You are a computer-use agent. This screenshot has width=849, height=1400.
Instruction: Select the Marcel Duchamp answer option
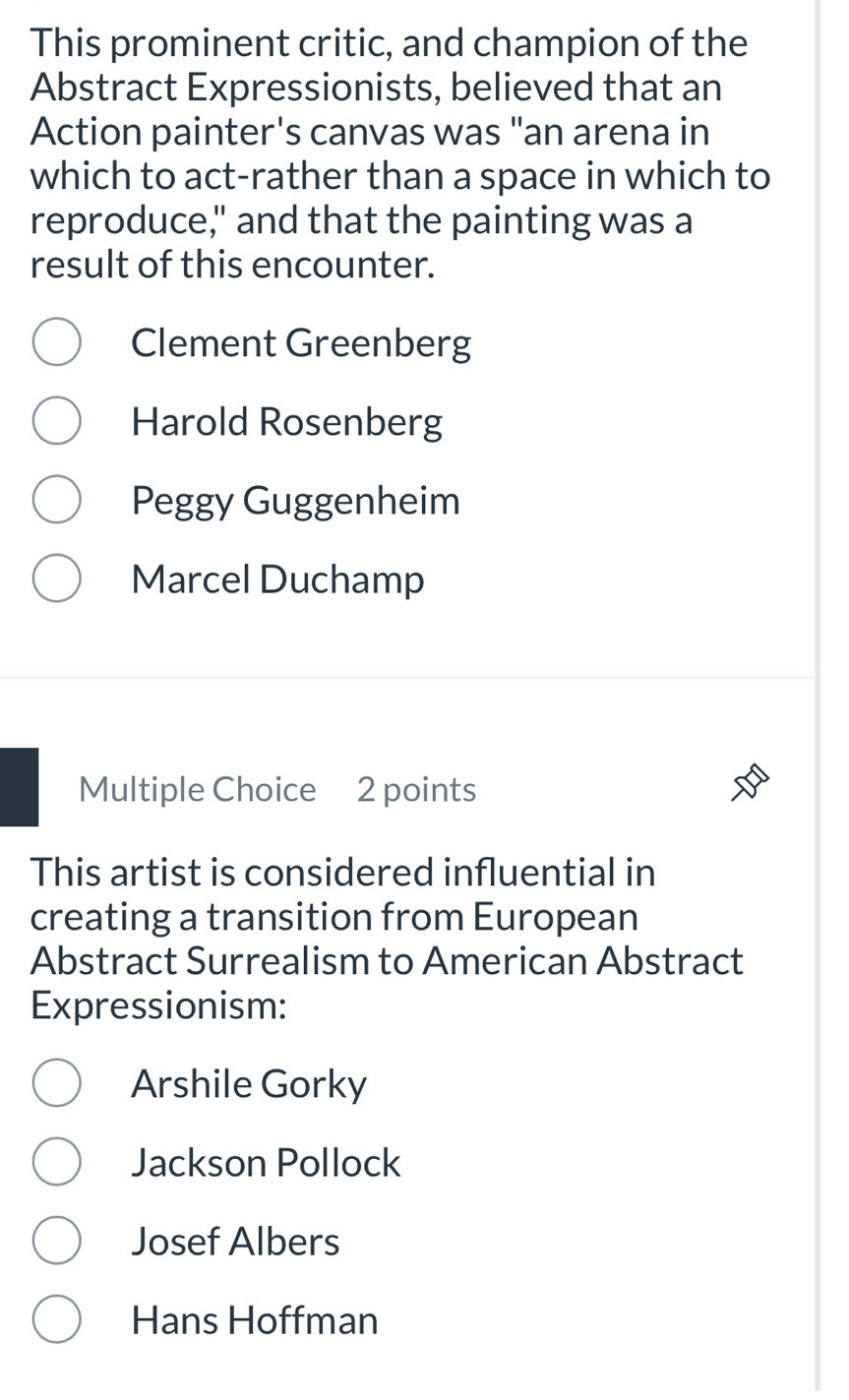(56, 578)
